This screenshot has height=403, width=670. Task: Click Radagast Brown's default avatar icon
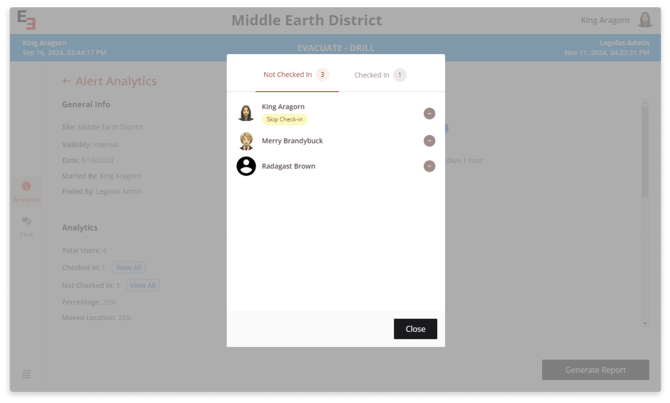246,166
